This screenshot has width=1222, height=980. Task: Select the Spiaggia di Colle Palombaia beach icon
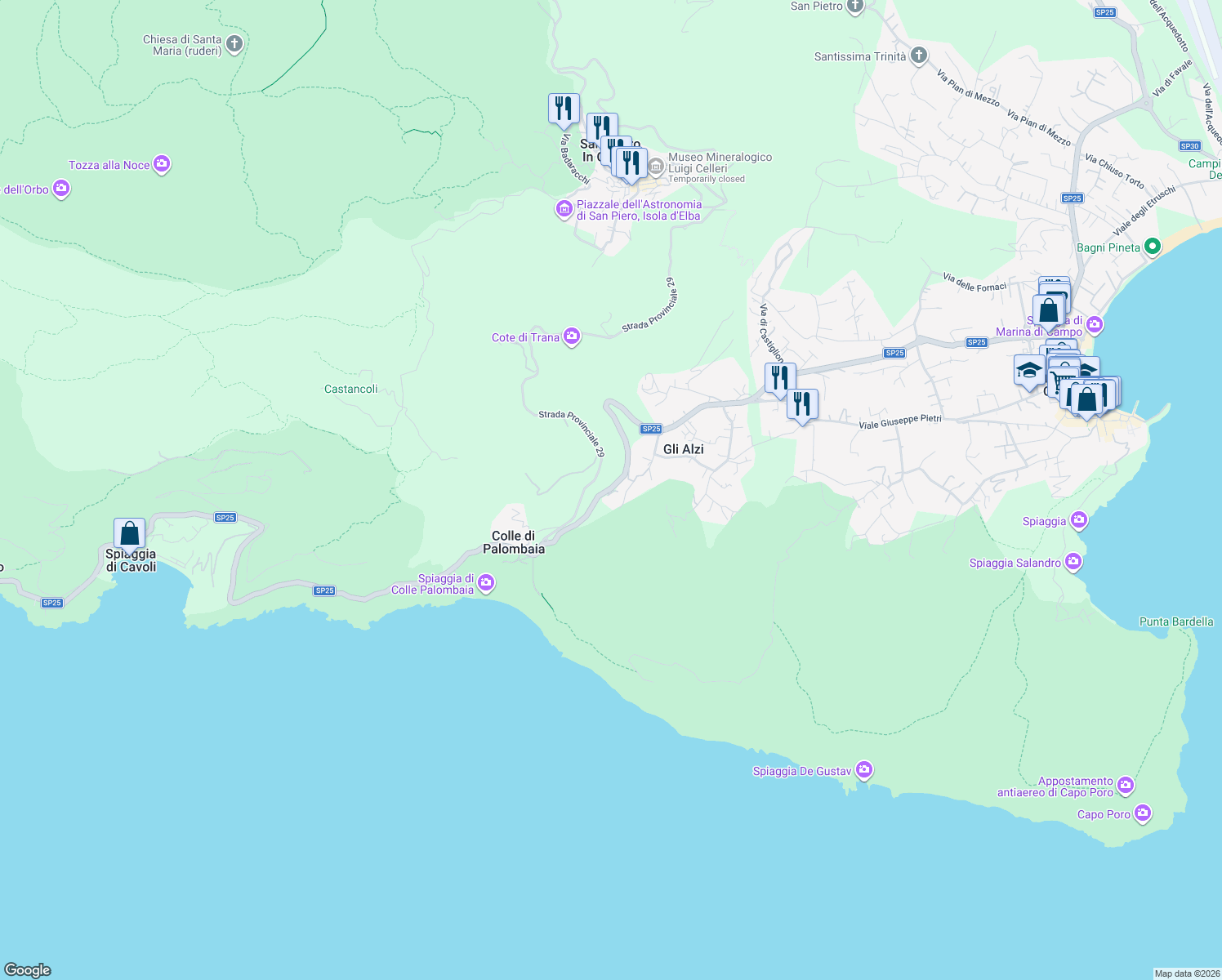point(485,585)
